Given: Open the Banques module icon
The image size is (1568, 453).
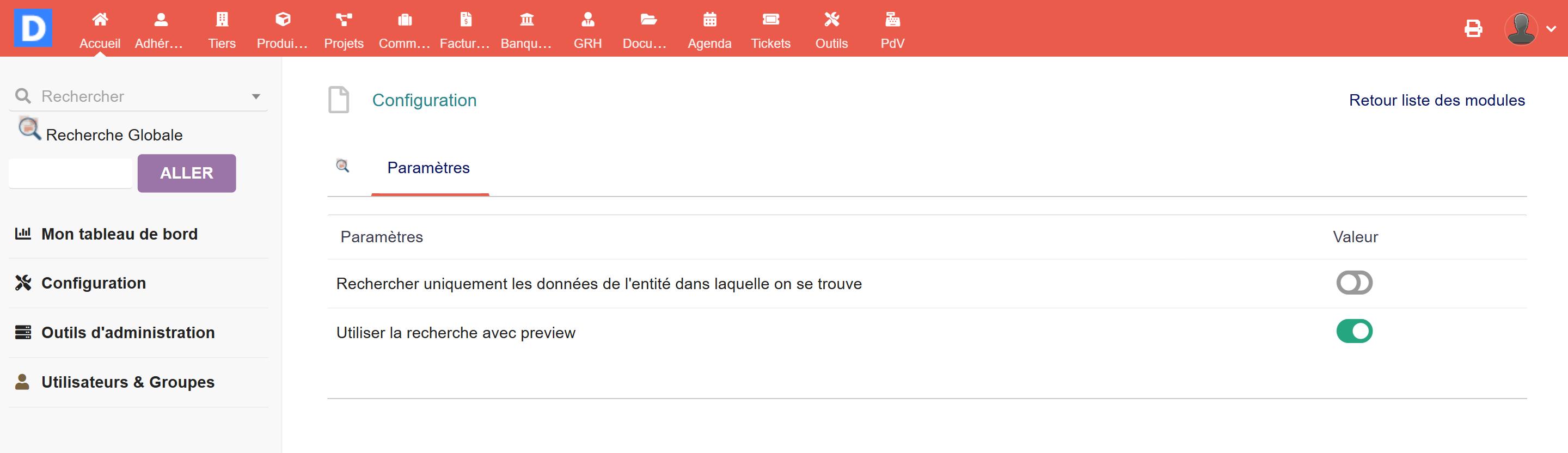Looking at the screenshot, I should [526, 20].
